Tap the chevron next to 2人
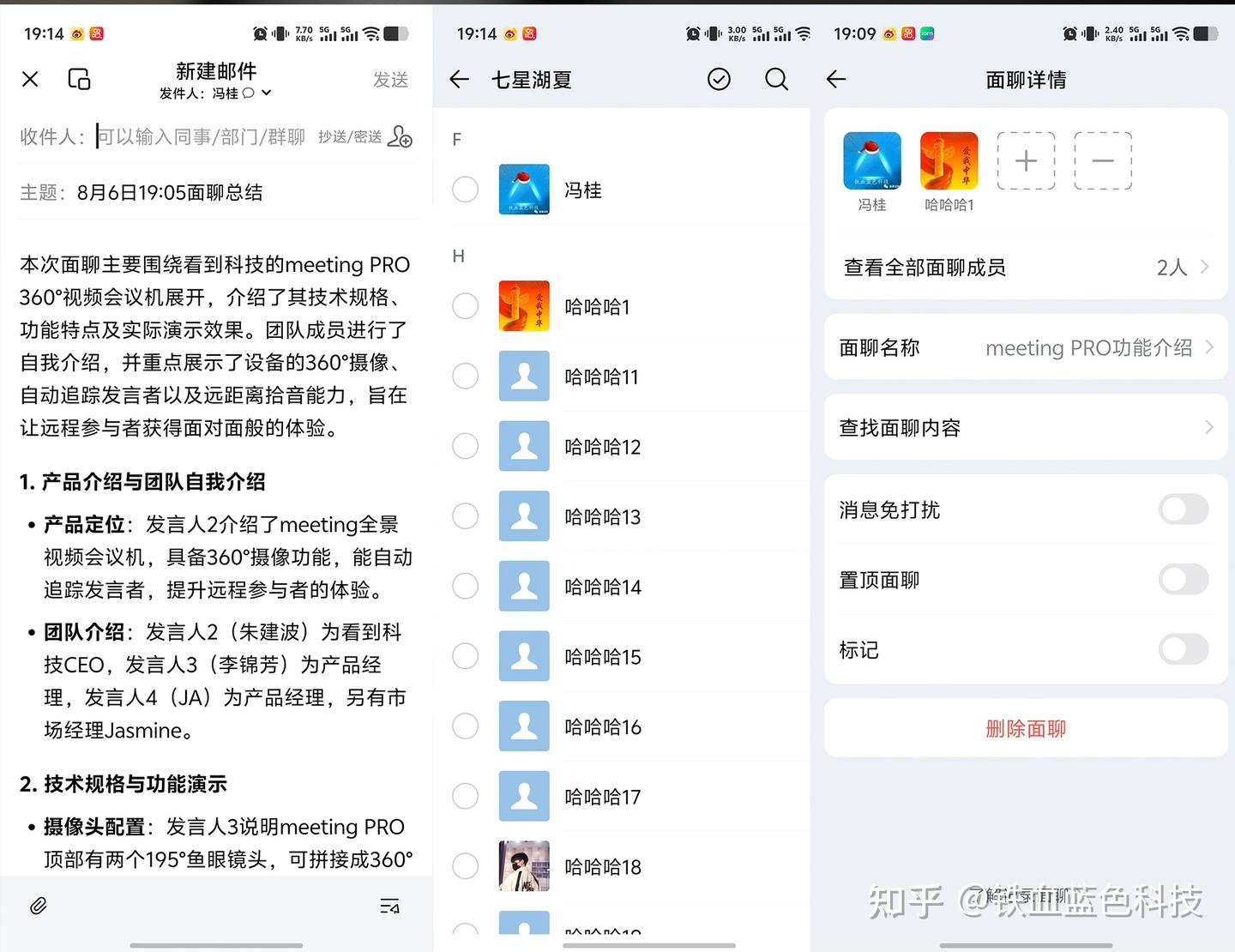The height and width of the screenshot is (952, 1235). coord(1205,267)
